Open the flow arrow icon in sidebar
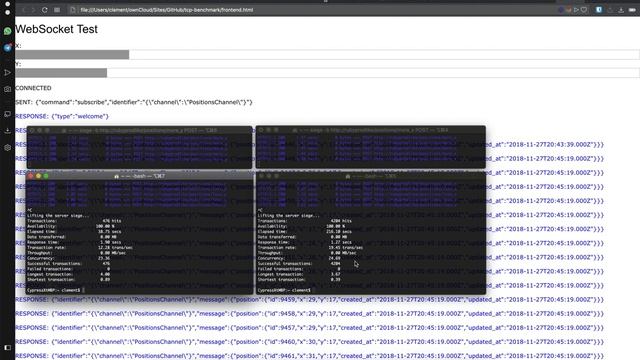640x360 pixels. (x=7, y=73)
